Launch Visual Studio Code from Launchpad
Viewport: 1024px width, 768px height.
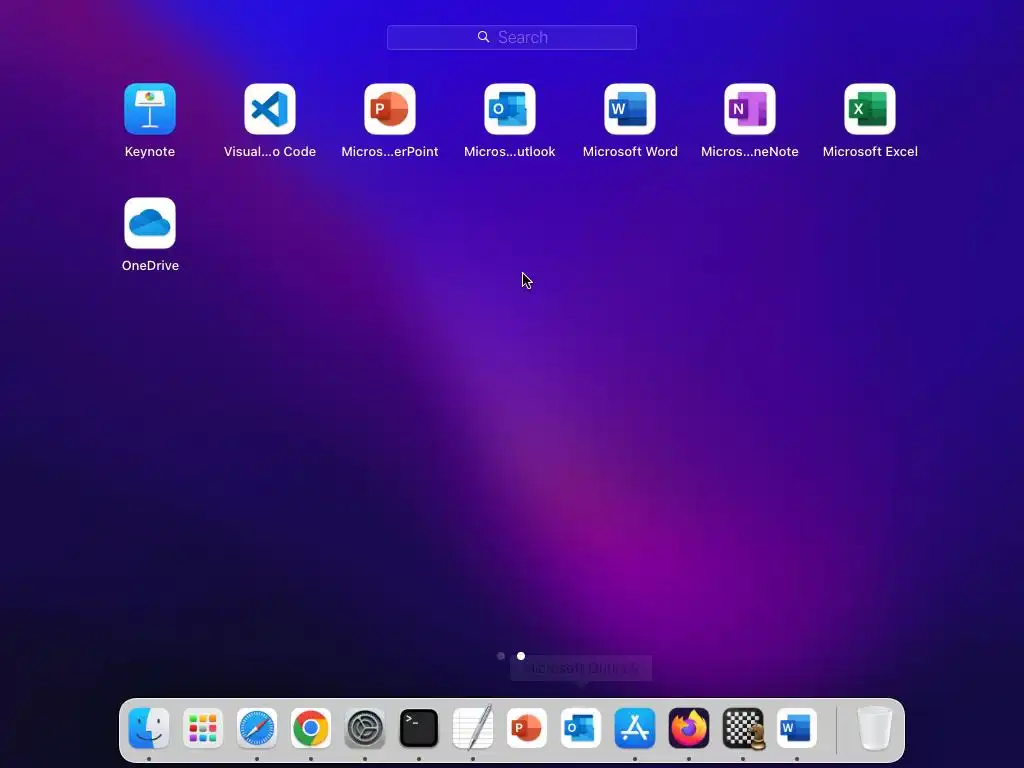pos(270,109)
